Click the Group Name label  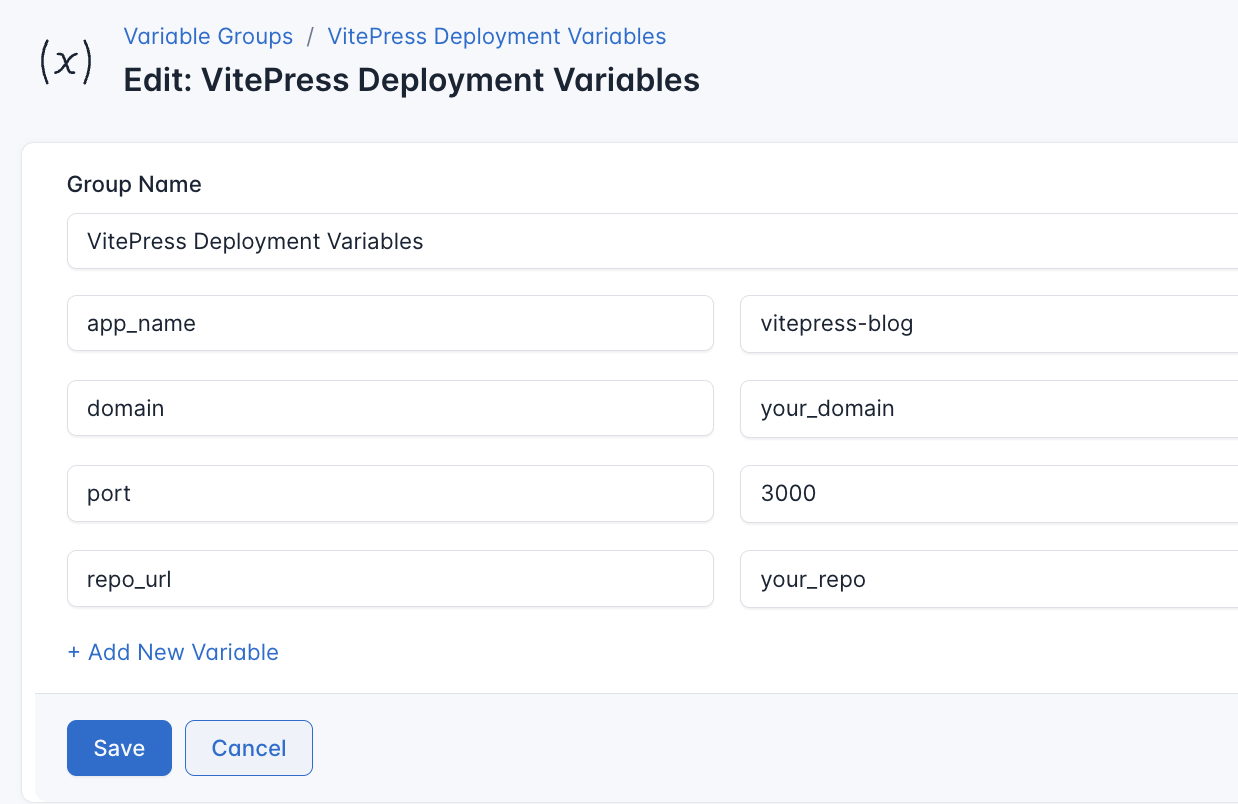click(133, 184)
